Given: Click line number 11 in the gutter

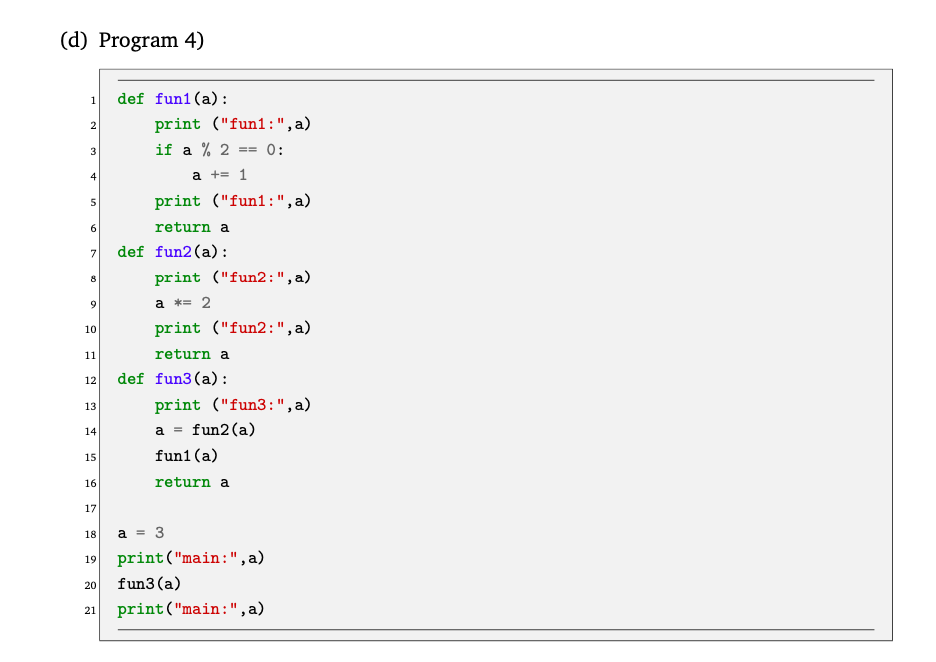Looking at the screenshot, I should [x=90, y=355].
